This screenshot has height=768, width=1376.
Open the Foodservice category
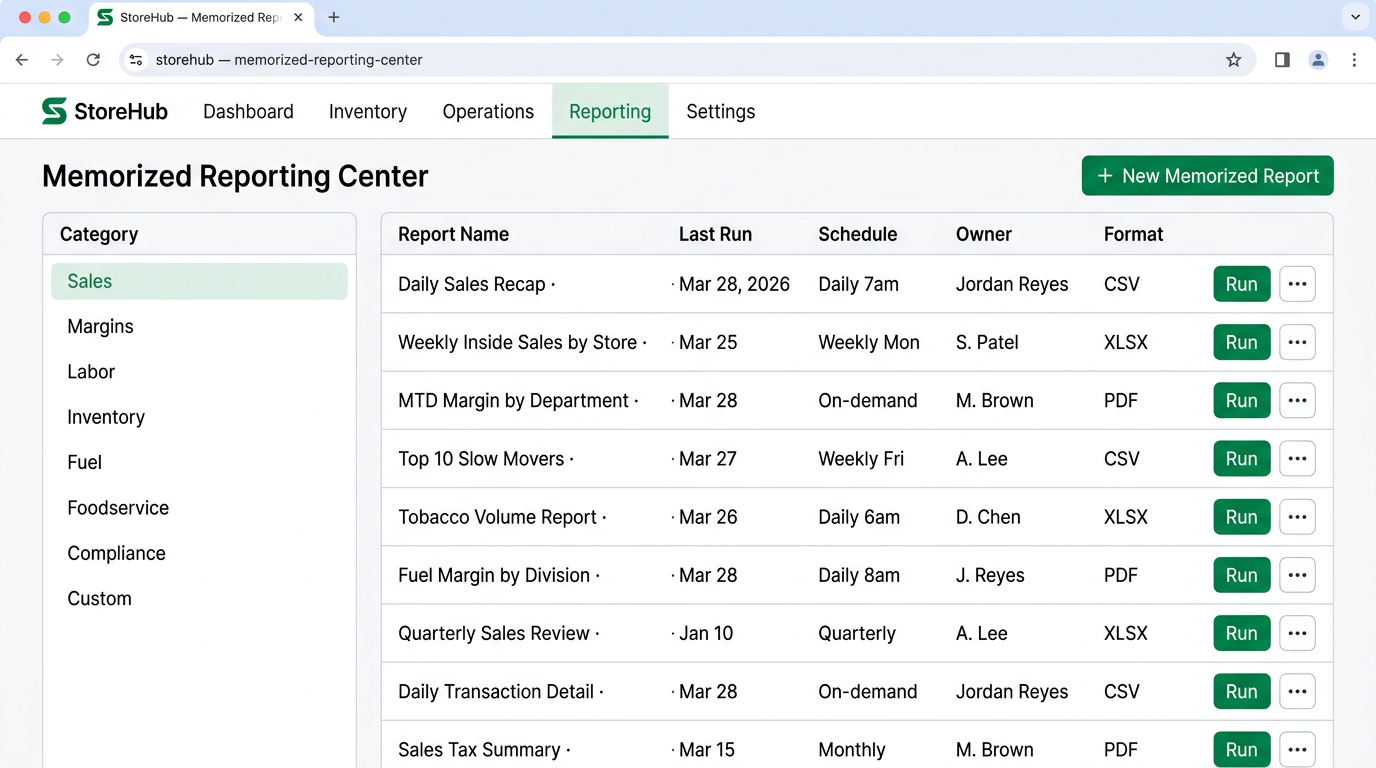pyautogui.click(x=199, y=508)
